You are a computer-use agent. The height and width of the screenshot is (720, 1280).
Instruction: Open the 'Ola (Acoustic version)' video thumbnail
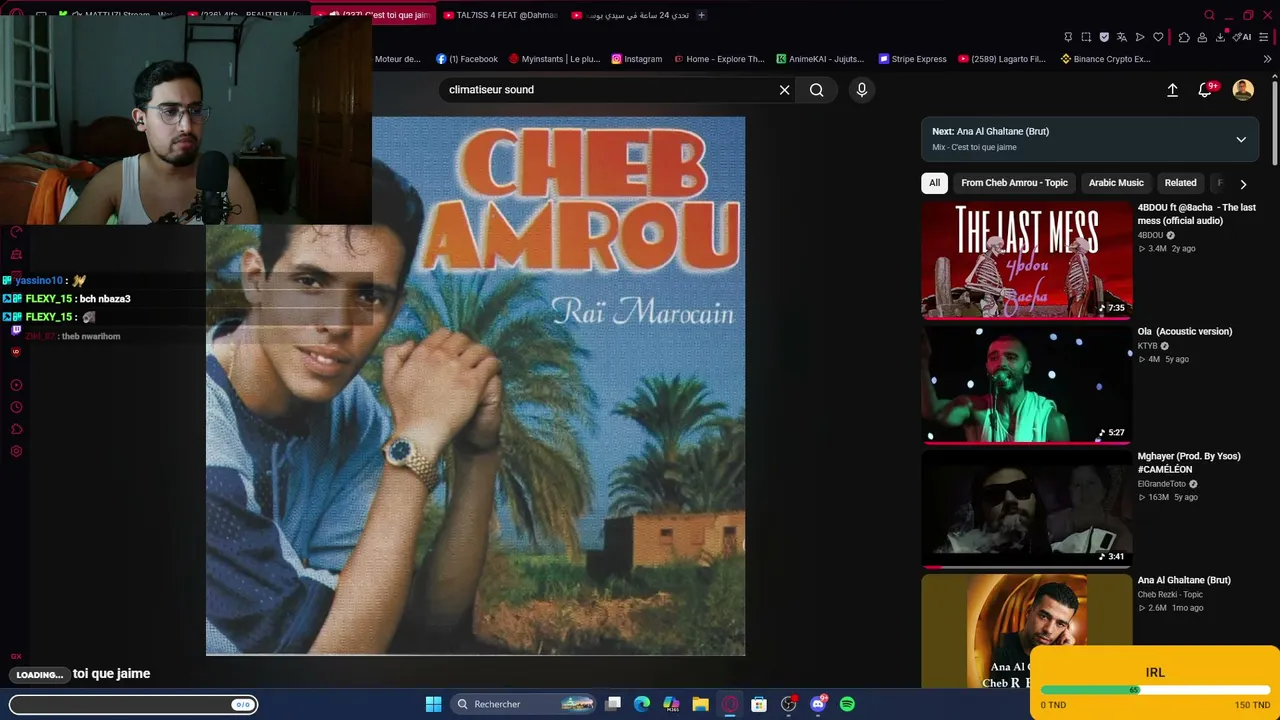click(1026, 384)
